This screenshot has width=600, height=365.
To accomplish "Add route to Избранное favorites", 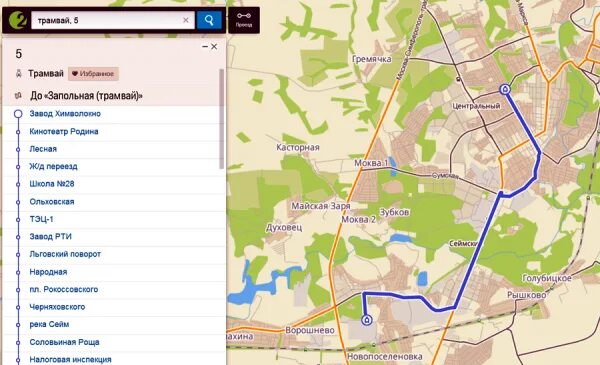I will tap(93, 74).
